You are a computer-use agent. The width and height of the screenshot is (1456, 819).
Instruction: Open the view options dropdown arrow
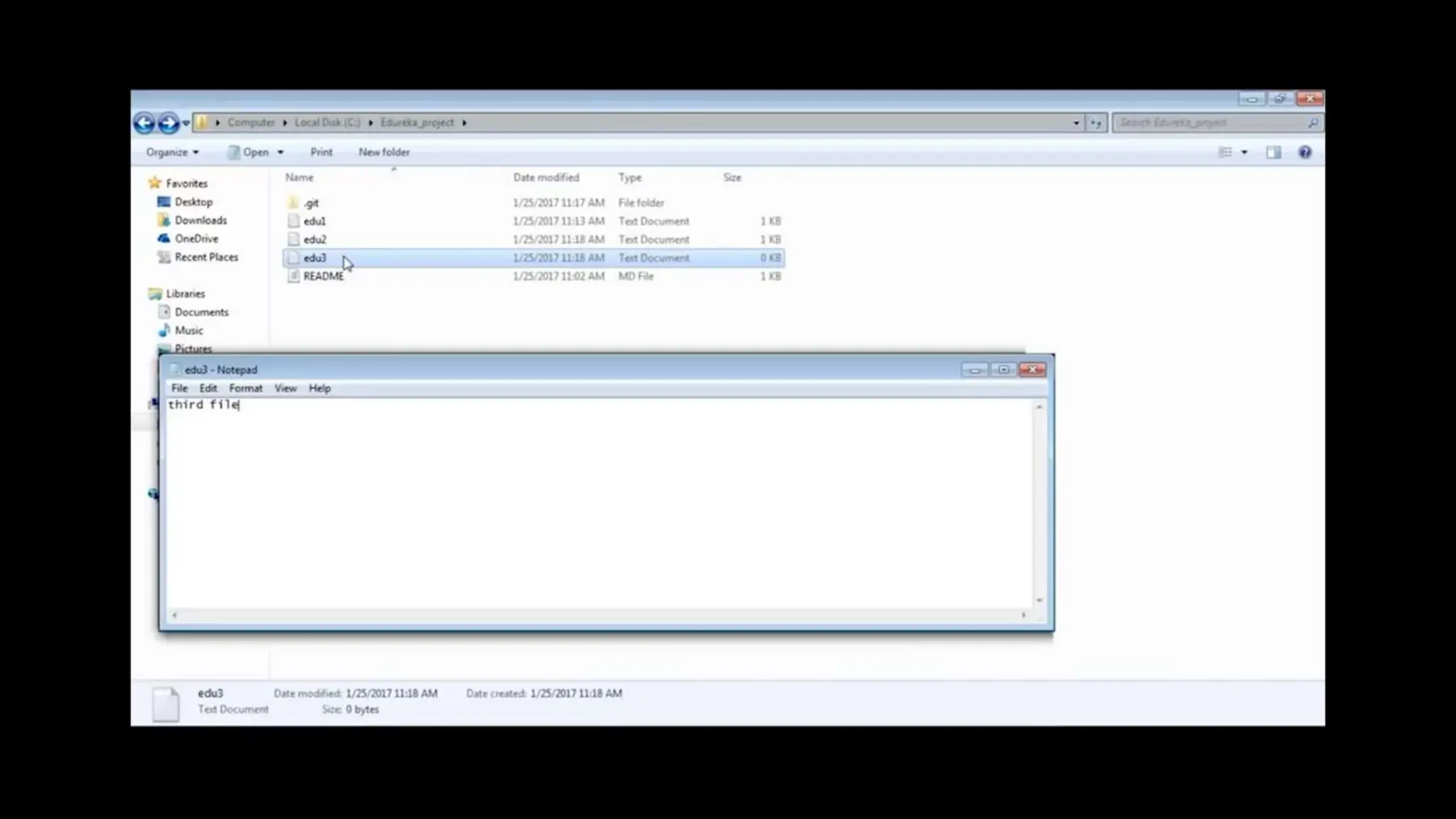1244,152
